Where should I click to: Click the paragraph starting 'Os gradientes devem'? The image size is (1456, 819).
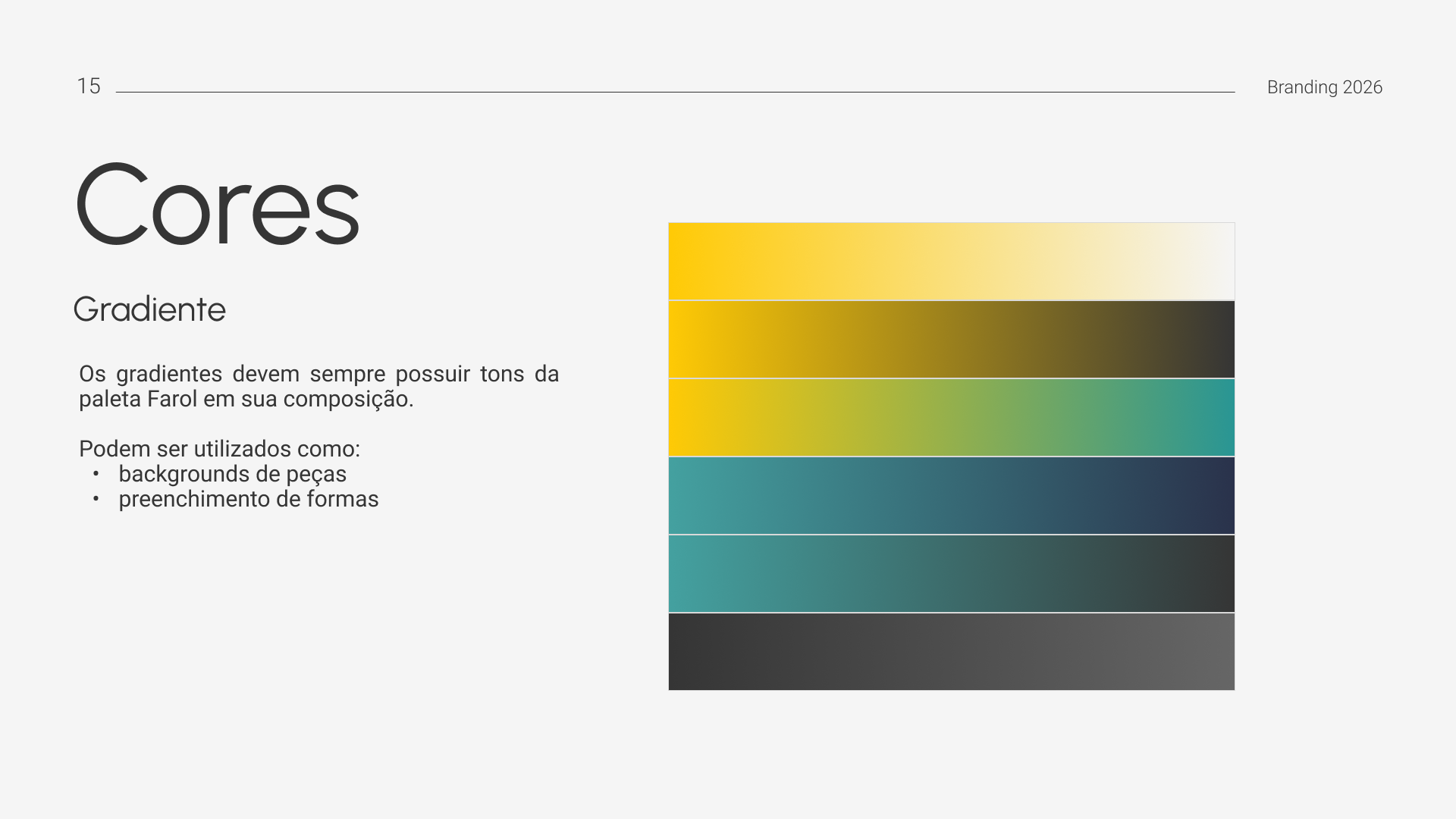point(318,386)
